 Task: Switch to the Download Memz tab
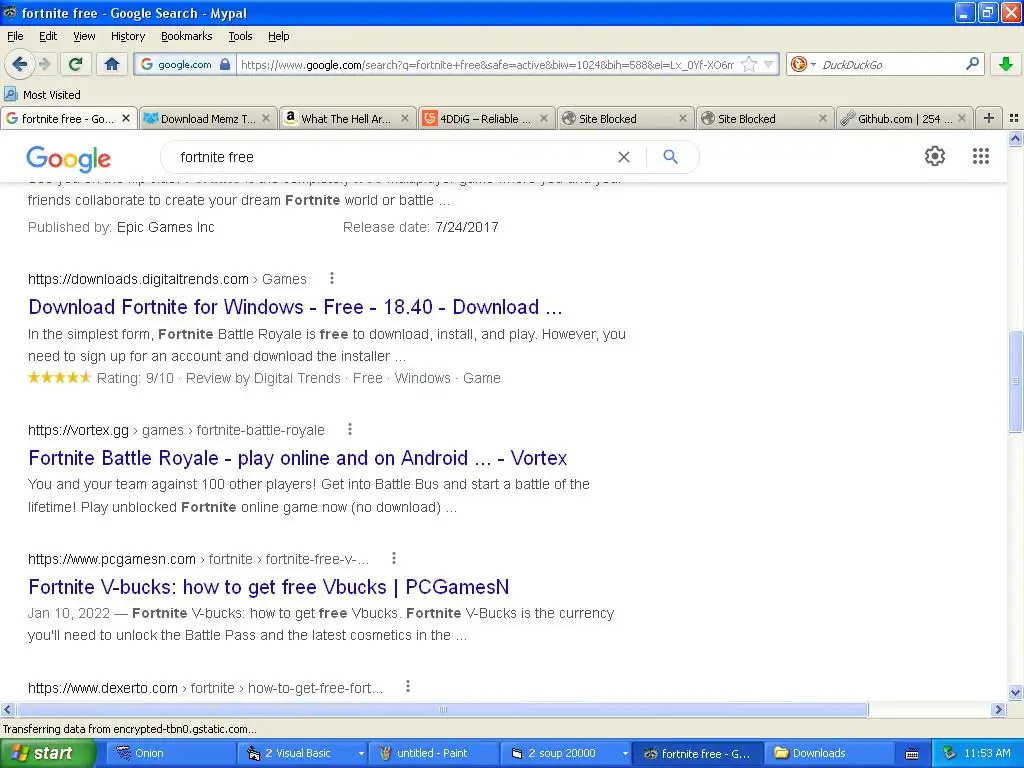207,118
